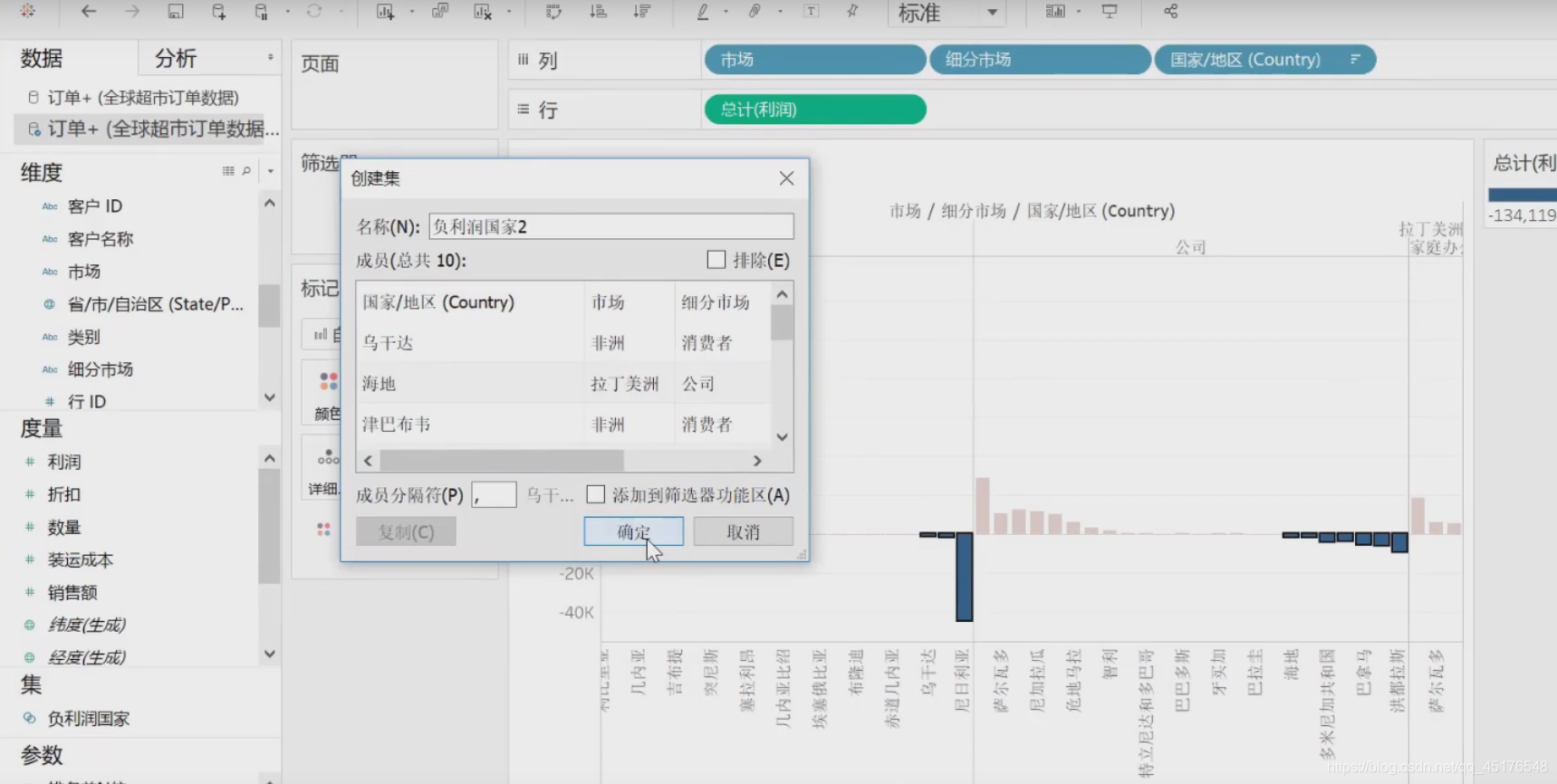Viewport: 1557px width, 784px height.
Task: Click the show mark labels T icon
Action: click(811, 12)
